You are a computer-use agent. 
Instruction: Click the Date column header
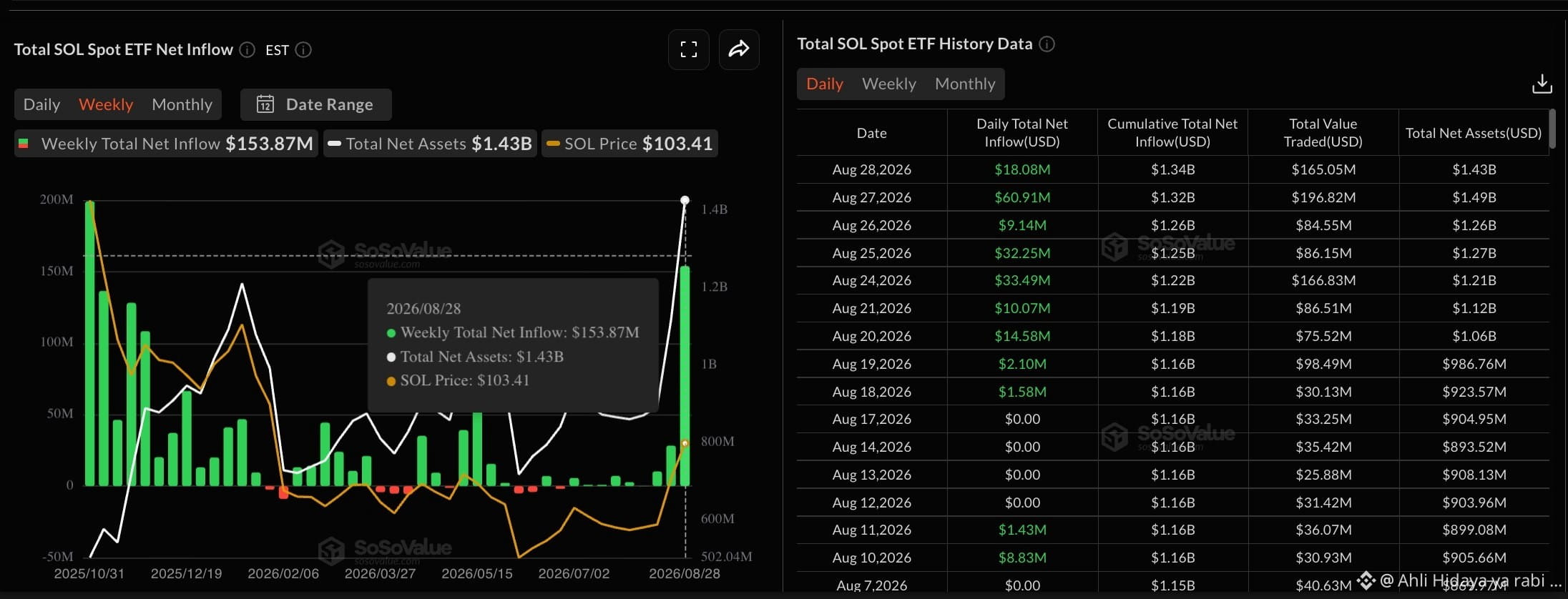872,133
